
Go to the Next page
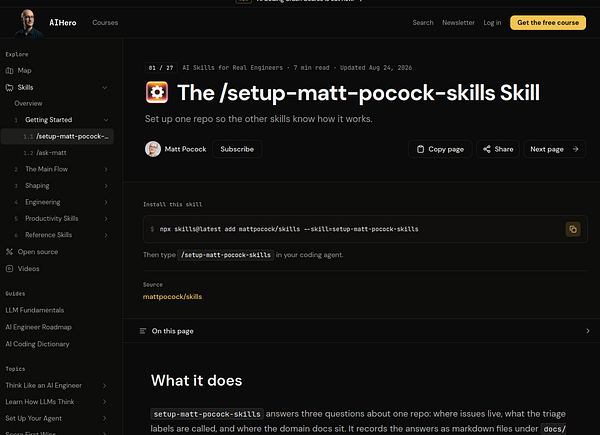point(554,149)
